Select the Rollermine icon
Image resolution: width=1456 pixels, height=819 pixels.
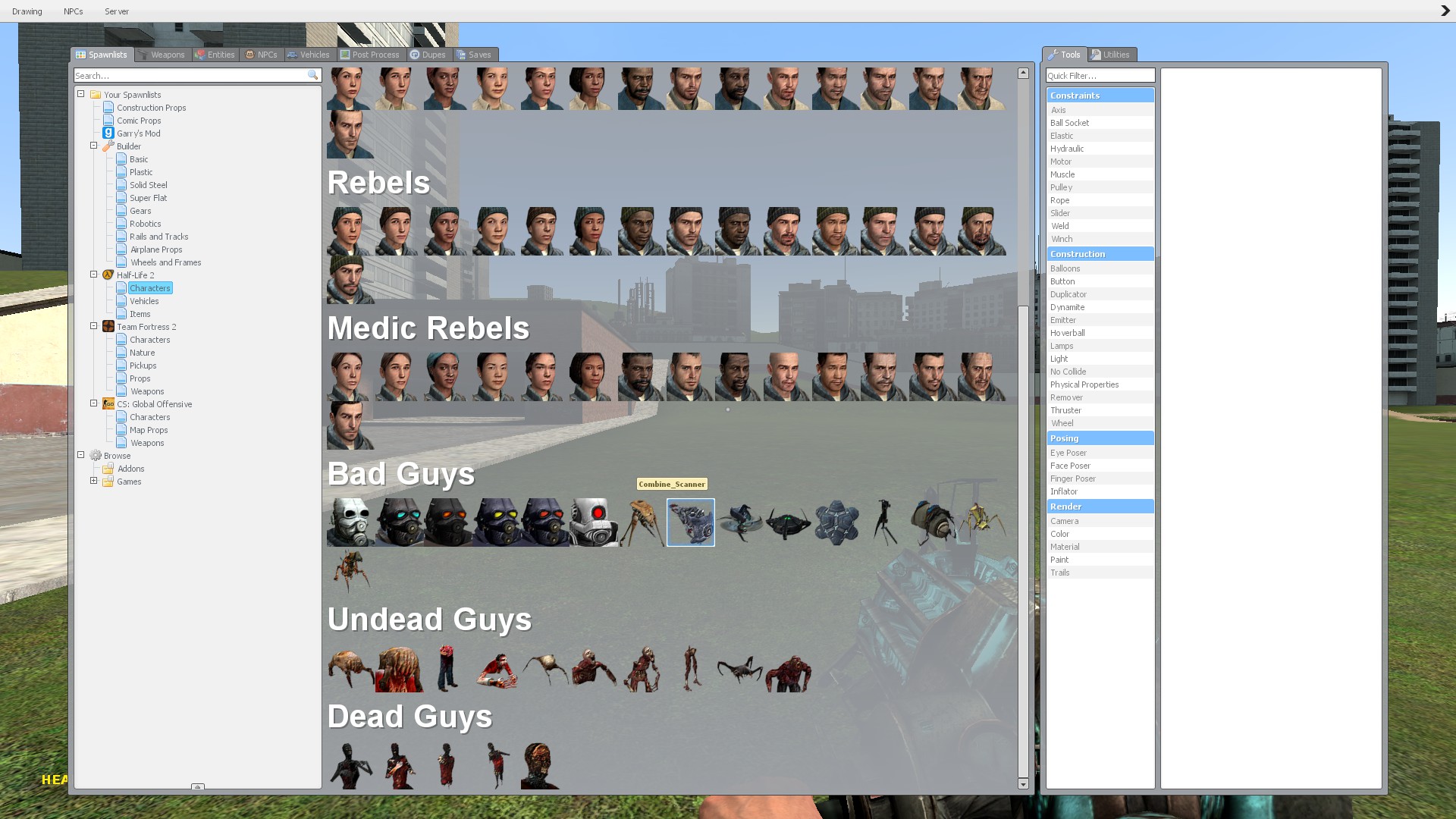click(836, 522)
